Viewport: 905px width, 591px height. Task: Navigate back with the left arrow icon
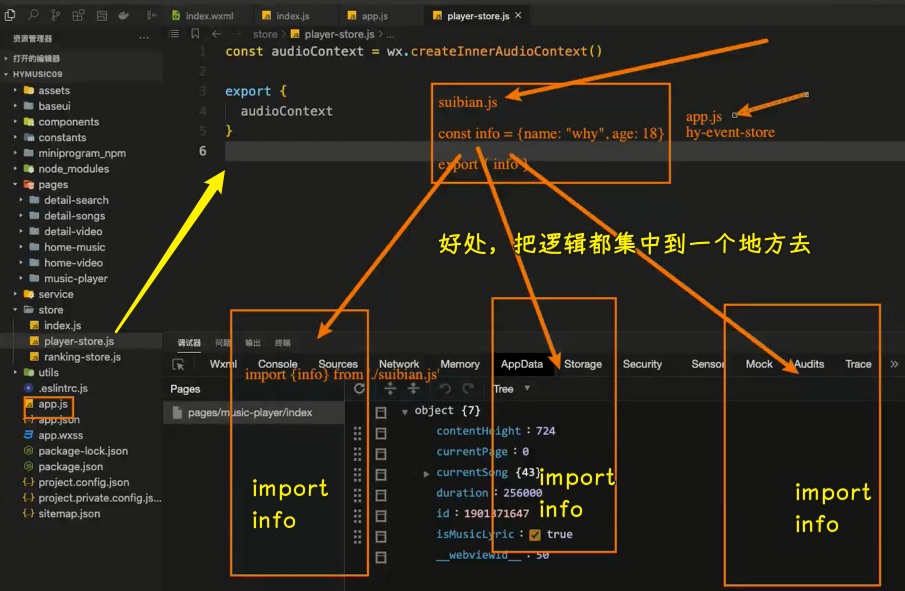point(216,34)
